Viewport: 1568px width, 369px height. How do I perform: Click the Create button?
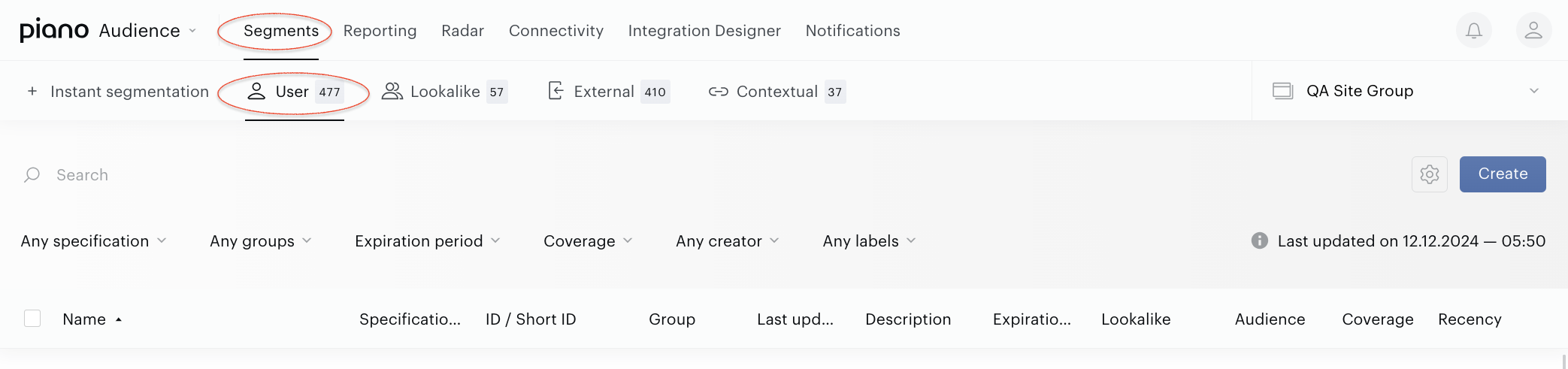click(x=1503, y=174)
